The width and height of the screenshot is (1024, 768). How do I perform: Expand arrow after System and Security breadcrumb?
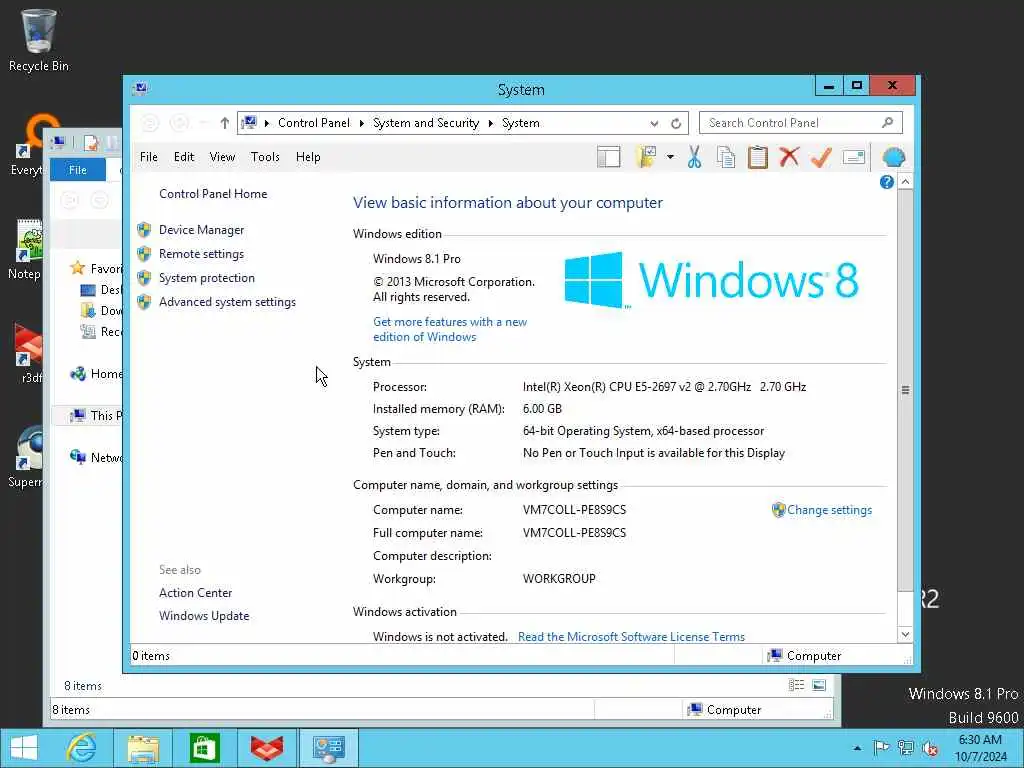point(491,123)
